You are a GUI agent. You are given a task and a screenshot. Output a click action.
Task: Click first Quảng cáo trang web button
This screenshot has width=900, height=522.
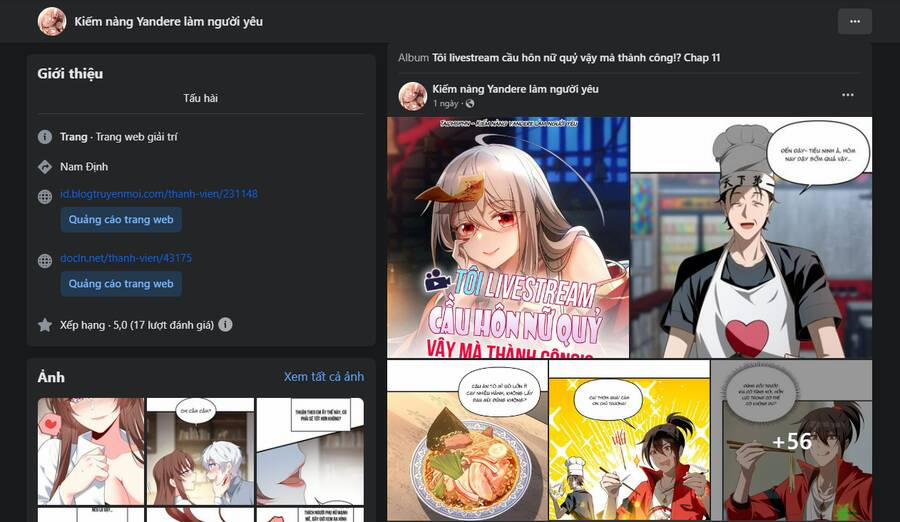pyautogui.click(x=121, y=219)
